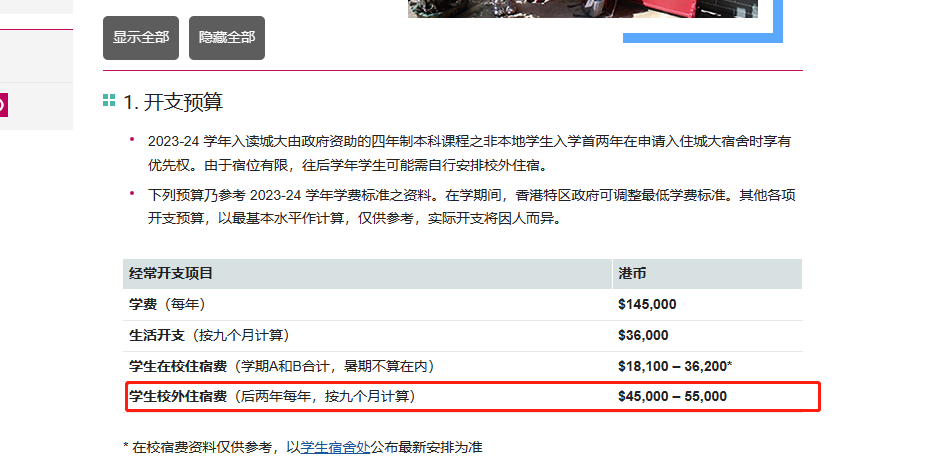Click the 显示全部 button
This screenshot has width=942, height=470.
[141, 37]
